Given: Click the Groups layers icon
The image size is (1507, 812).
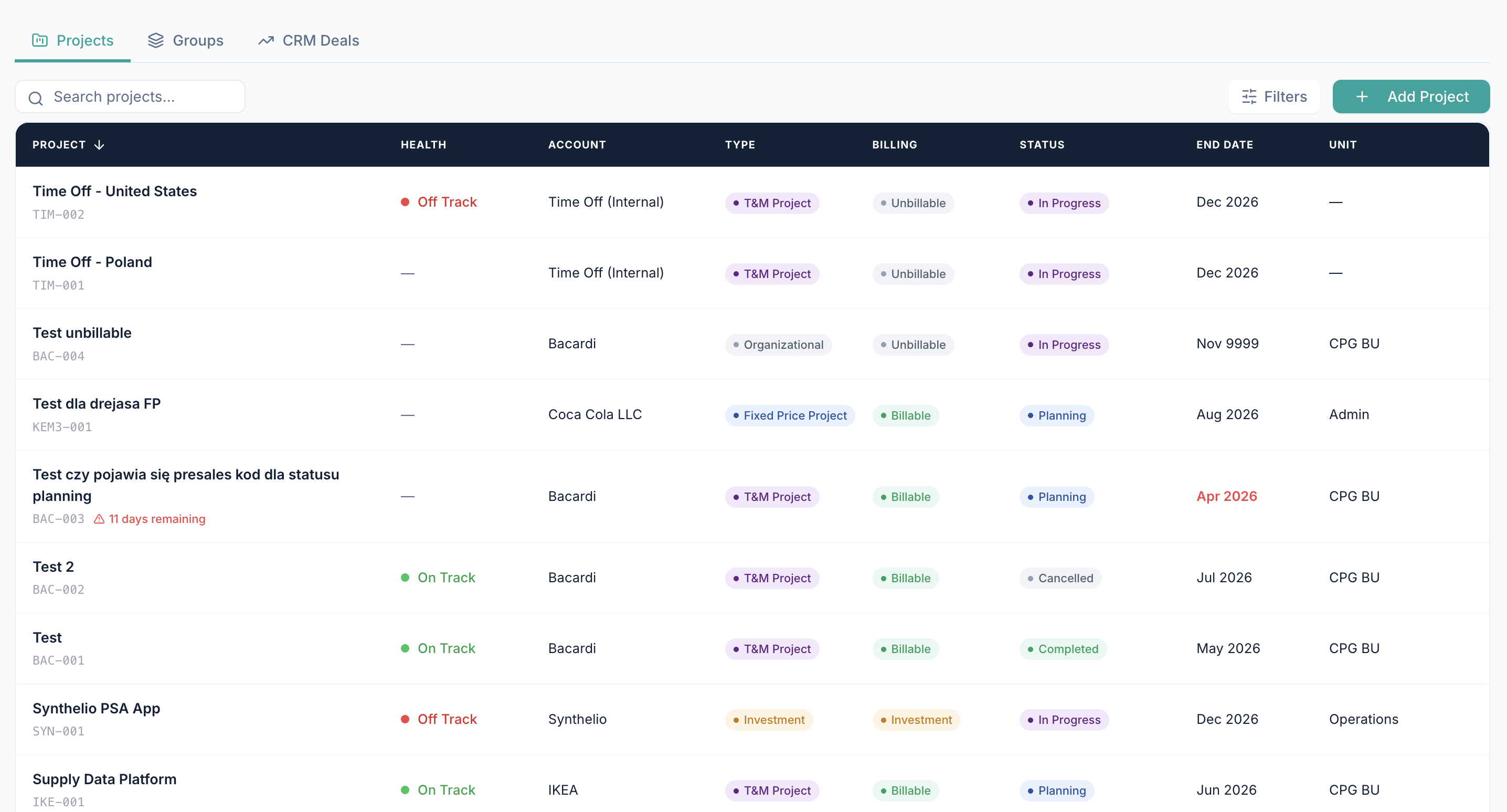Looking at the screenshot, I should pos(156,40).
